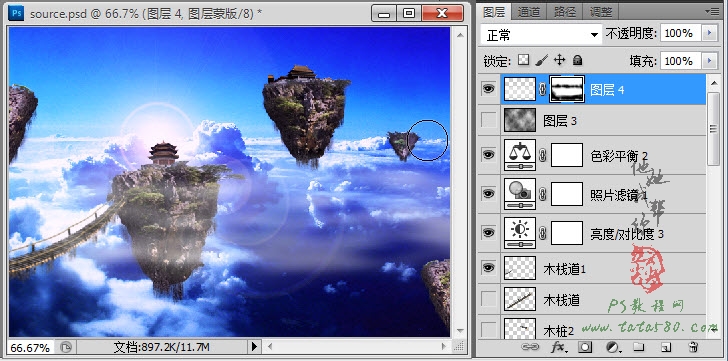Click the canvas horizontal scrollbar left arrow

click(269, 347)
